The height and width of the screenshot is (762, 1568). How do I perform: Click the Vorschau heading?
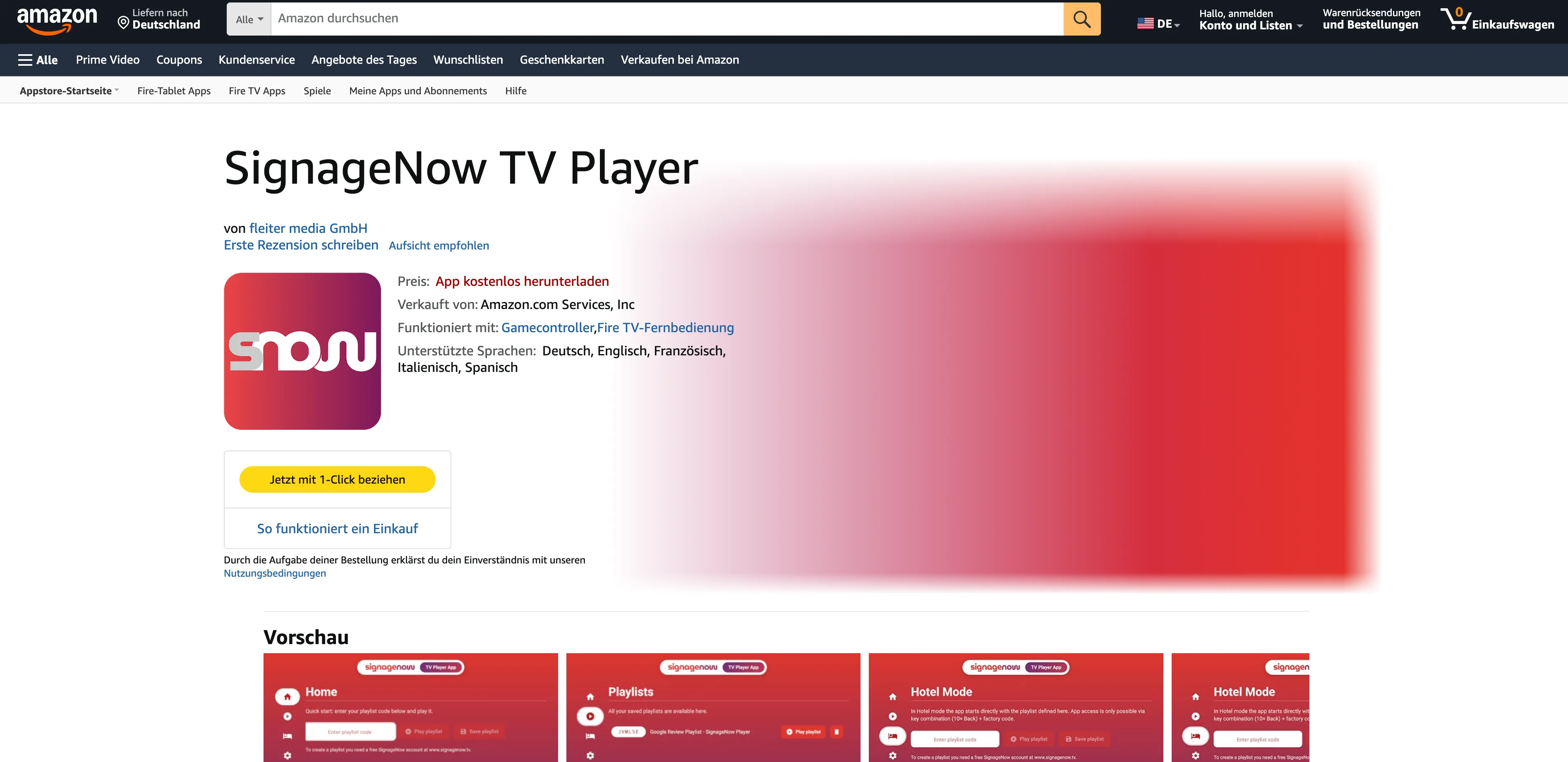click(306, 637)
